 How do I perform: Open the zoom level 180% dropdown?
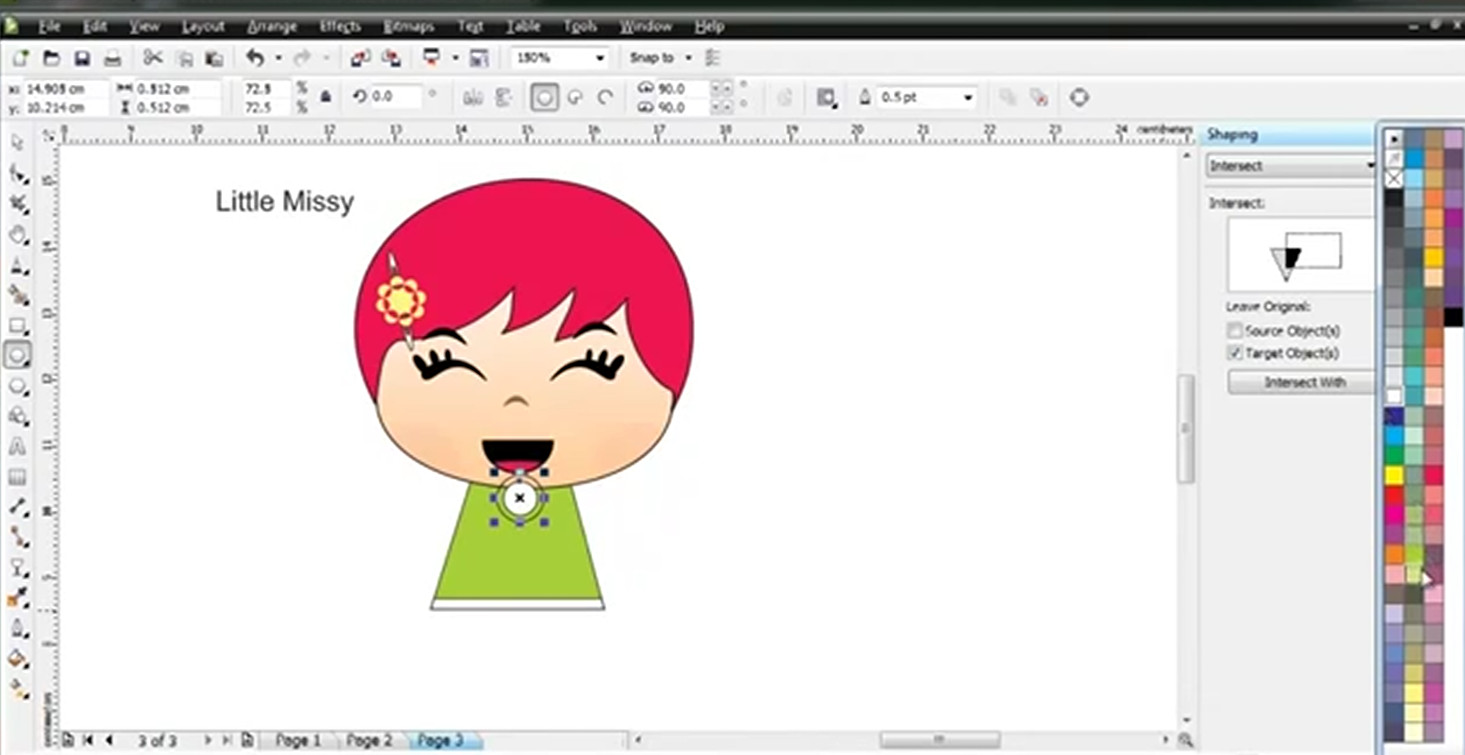point(600,58)
